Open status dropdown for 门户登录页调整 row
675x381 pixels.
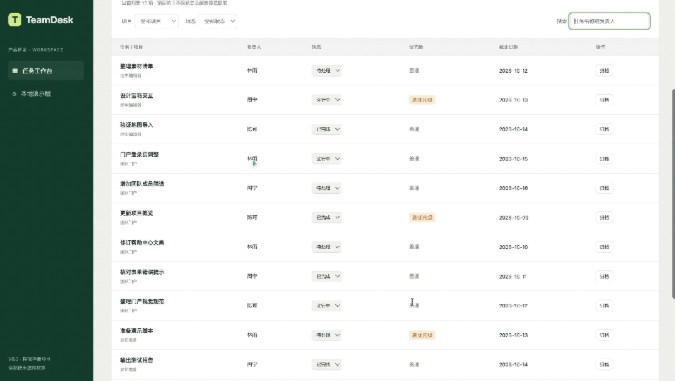(x=326, y=159)
